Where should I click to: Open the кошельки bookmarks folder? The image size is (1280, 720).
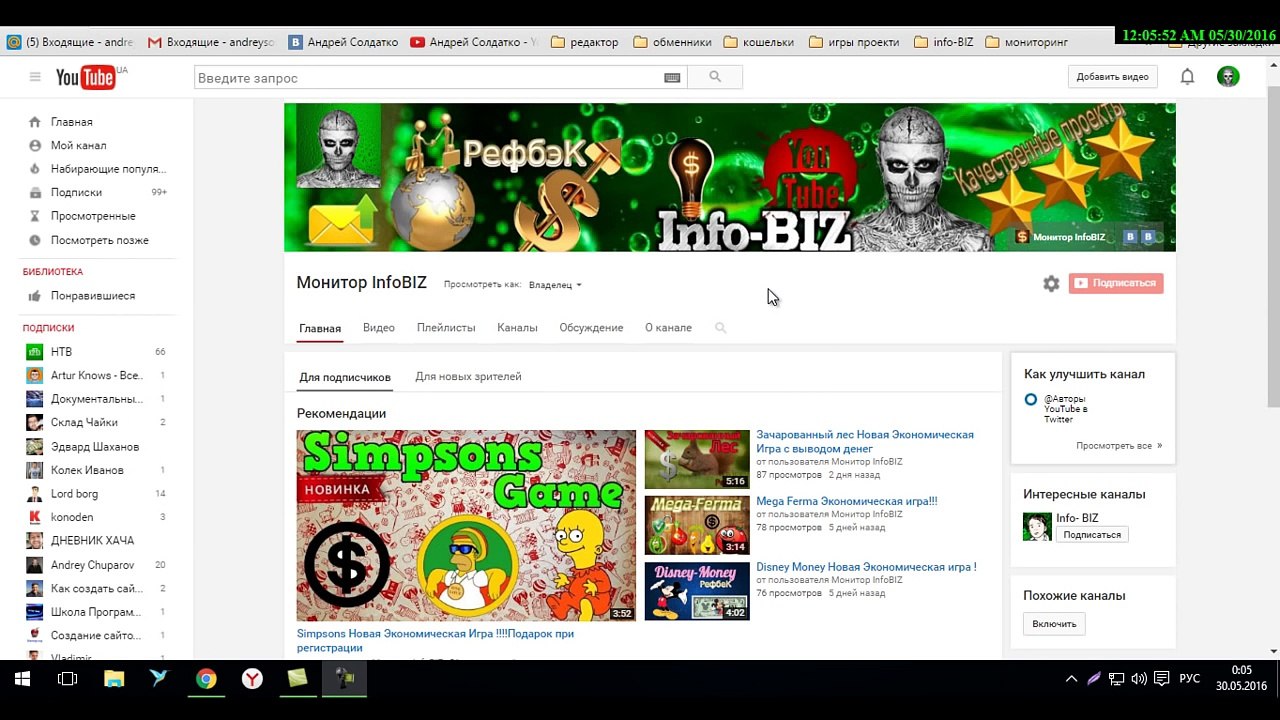pyautogui.click(x=759, y=42)
